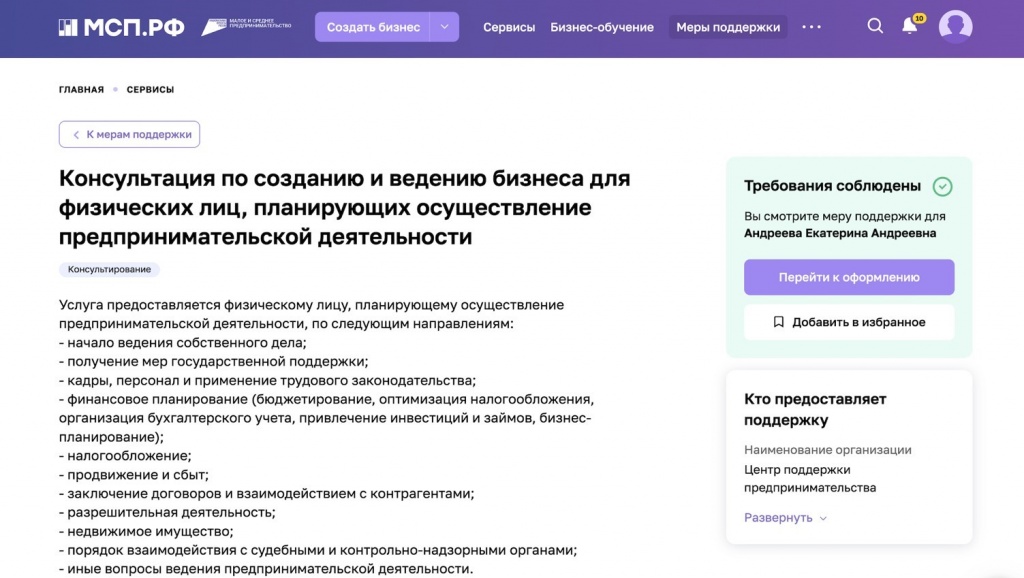This screenshot has width=1024, height=578.
Task: Click the chevron next to Развернуть
Action: point(823,518)
